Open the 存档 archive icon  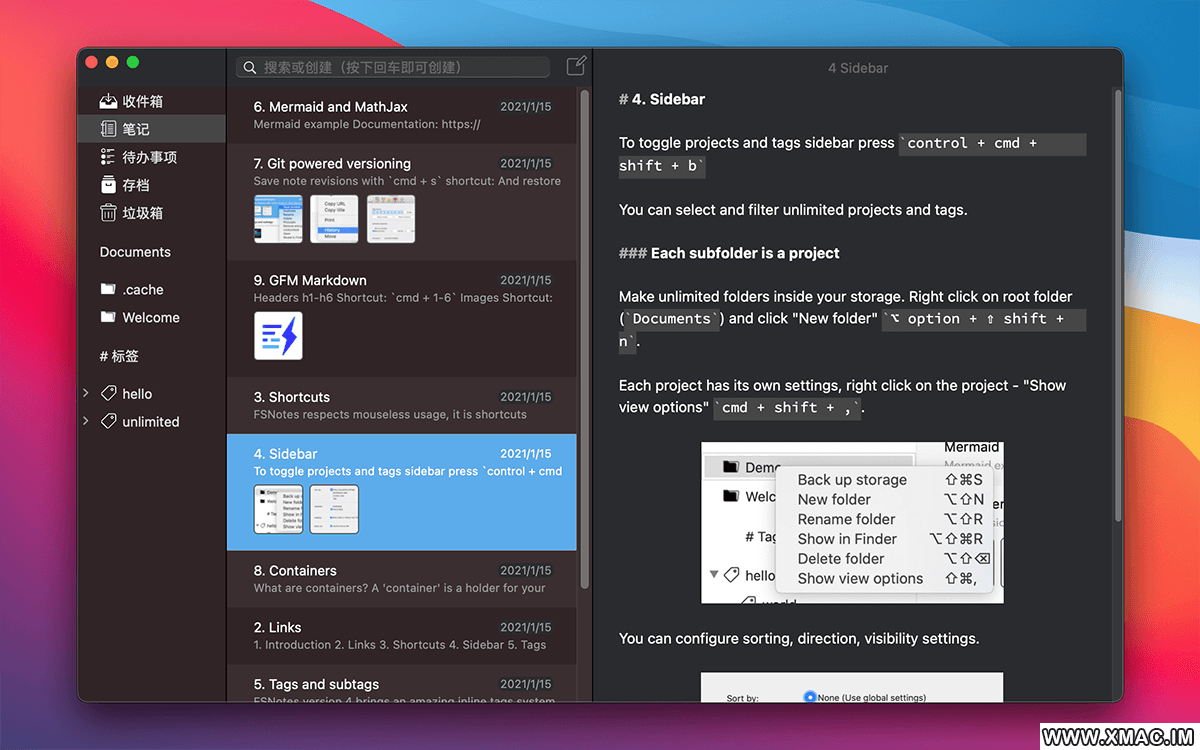point(109,185)
